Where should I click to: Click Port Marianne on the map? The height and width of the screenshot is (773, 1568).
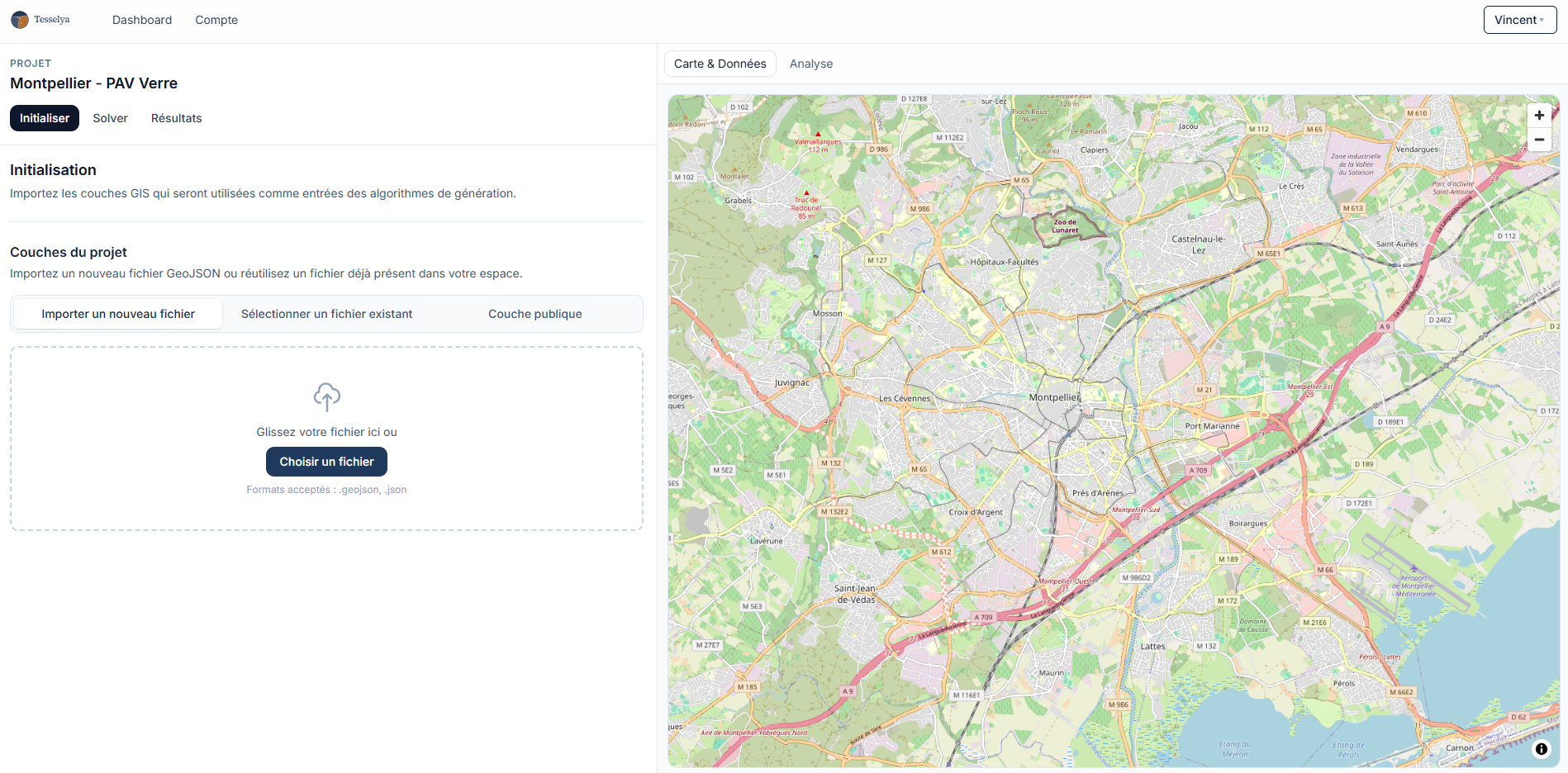(1212, 426)
